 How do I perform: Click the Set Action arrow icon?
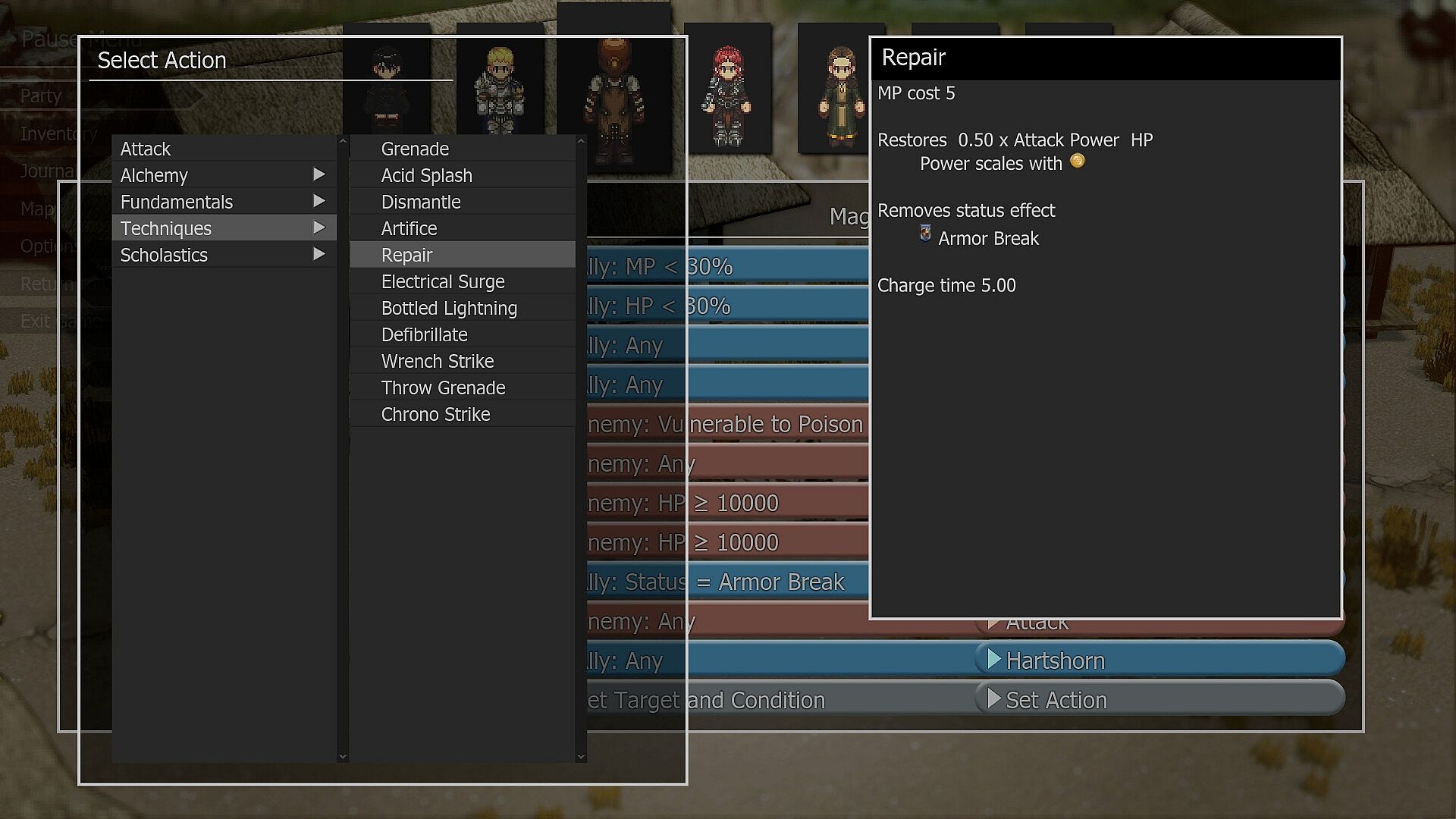tap(993, 698)
